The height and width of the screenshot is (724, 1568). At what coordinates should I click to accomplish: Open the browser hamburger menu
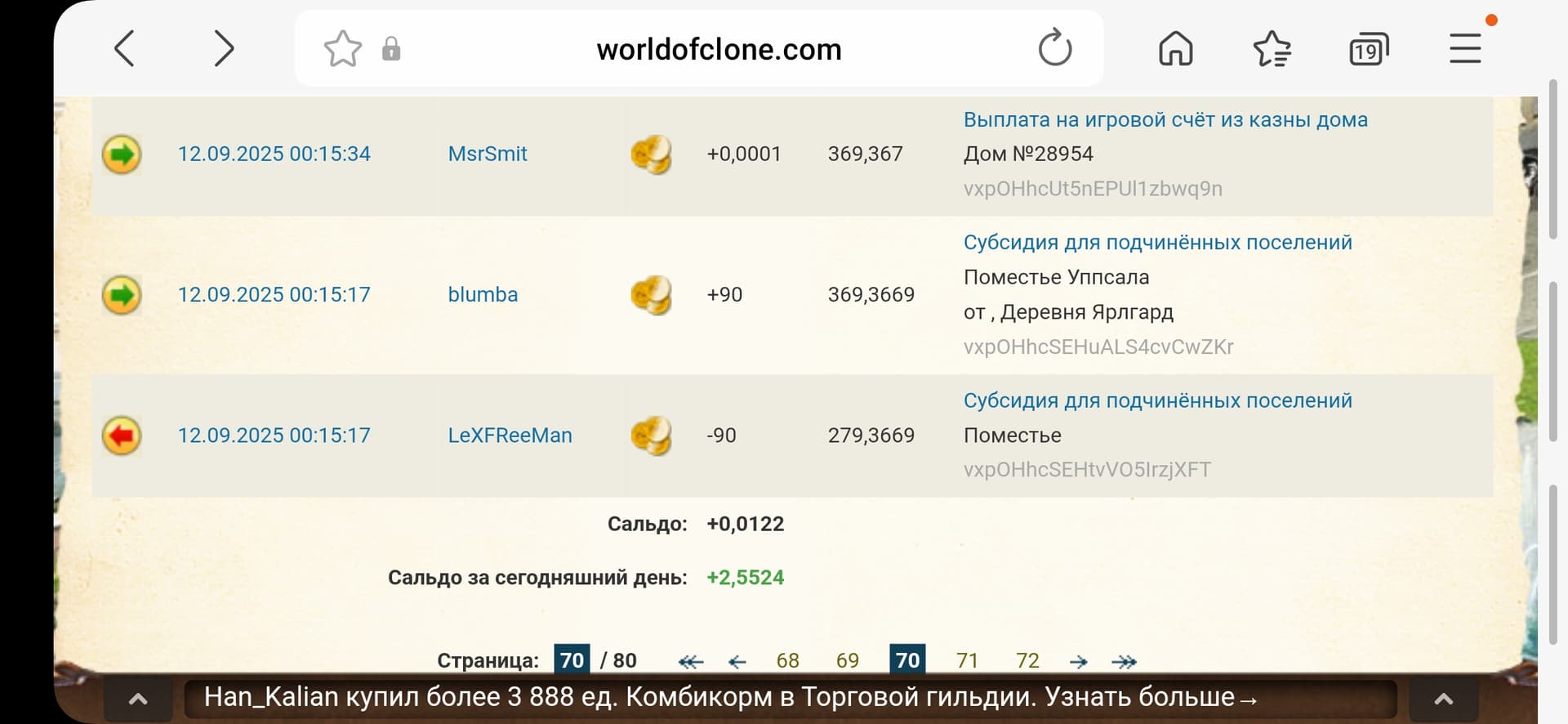1465,49
